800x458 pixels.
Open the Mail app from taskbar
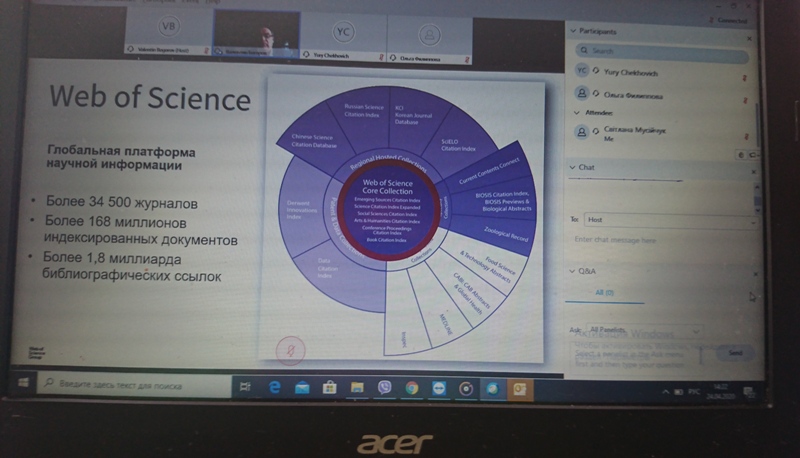pyautogui.click(x=302, y=389)
